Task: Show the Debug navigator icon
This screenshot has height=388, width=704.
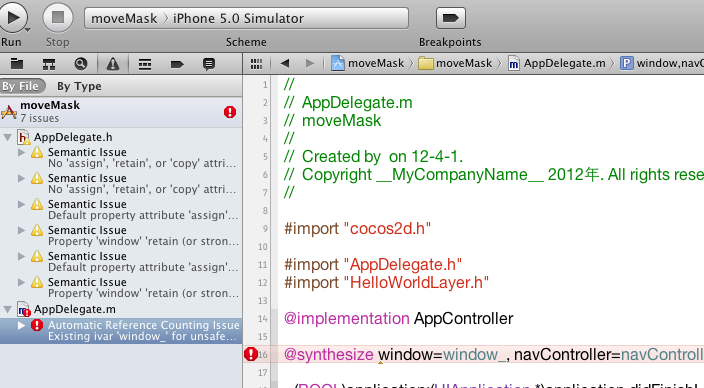Action: [x=145, y=64]
